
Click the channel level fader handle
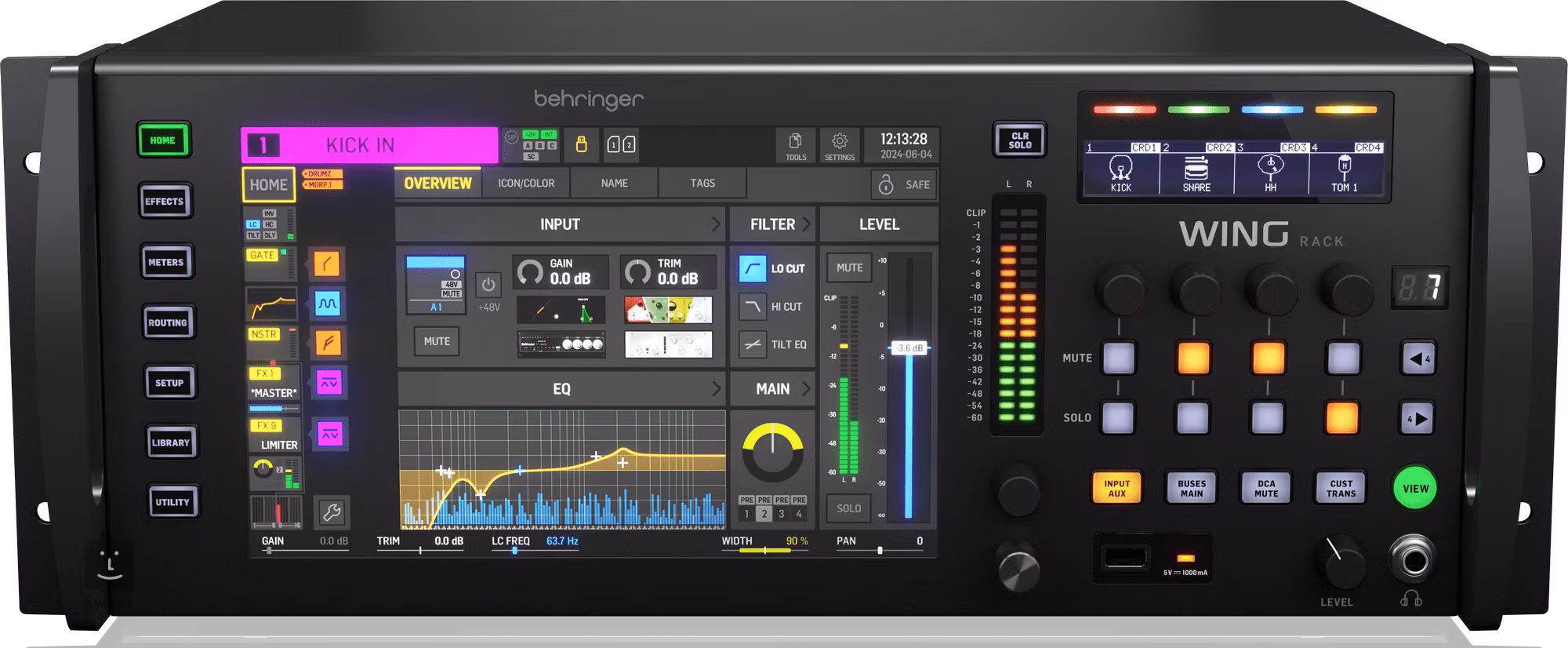909,348
